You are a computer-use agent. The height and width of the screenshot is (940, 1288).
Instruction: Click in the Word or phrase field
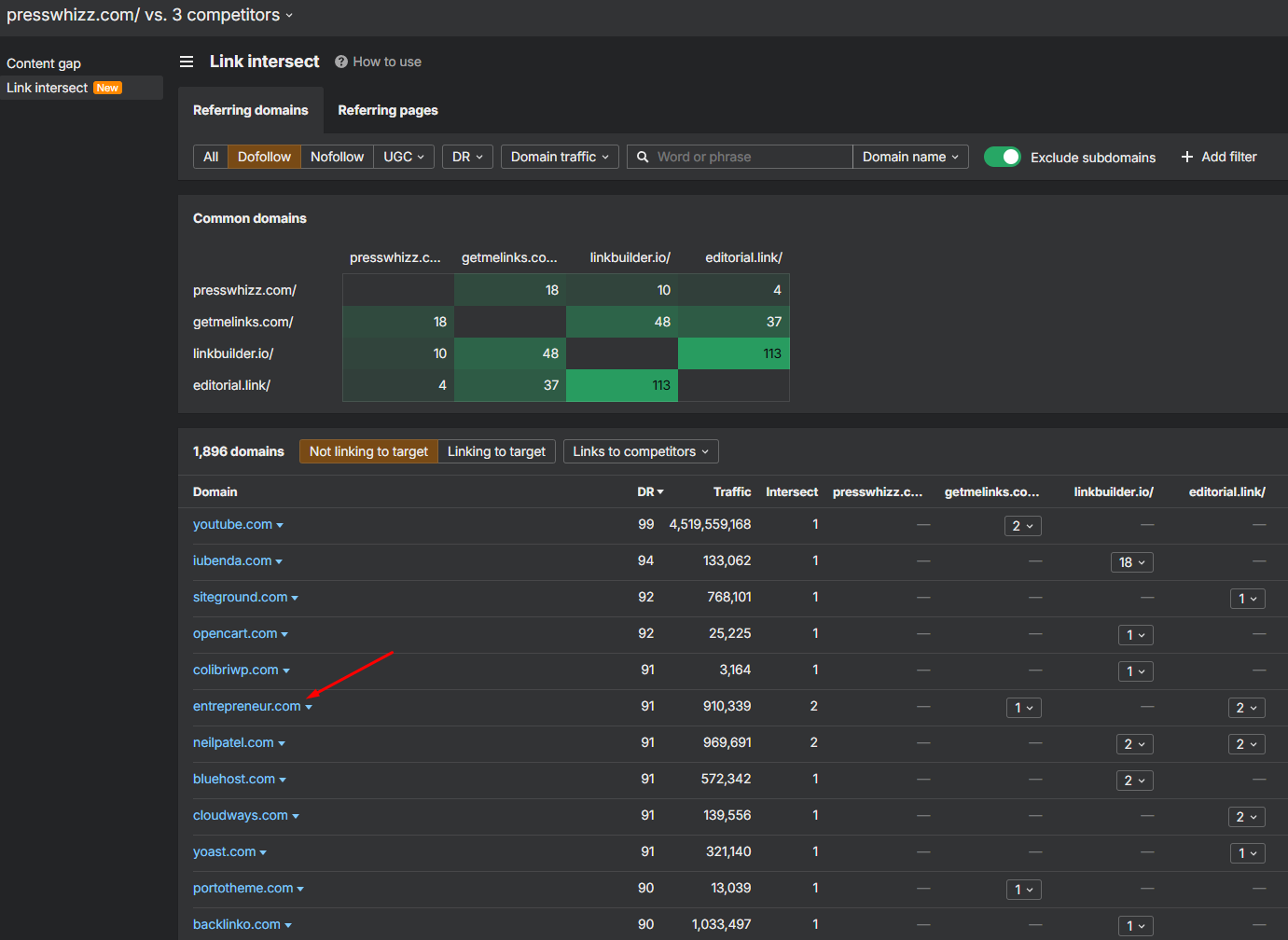[740, 157]
